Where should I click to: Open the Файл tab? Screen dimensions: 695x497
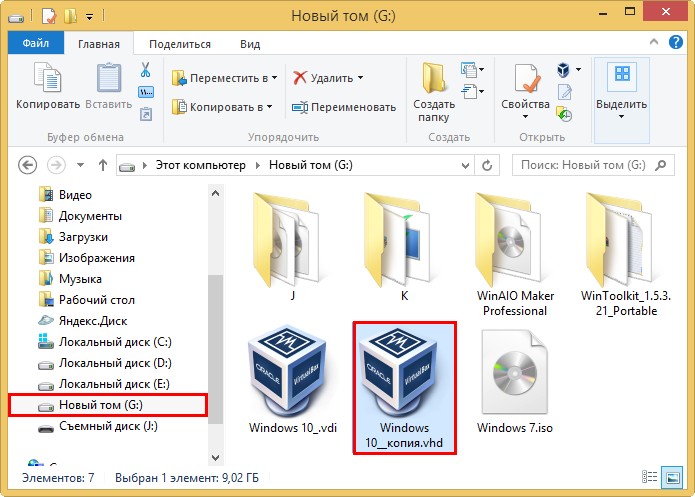(36, 43)
